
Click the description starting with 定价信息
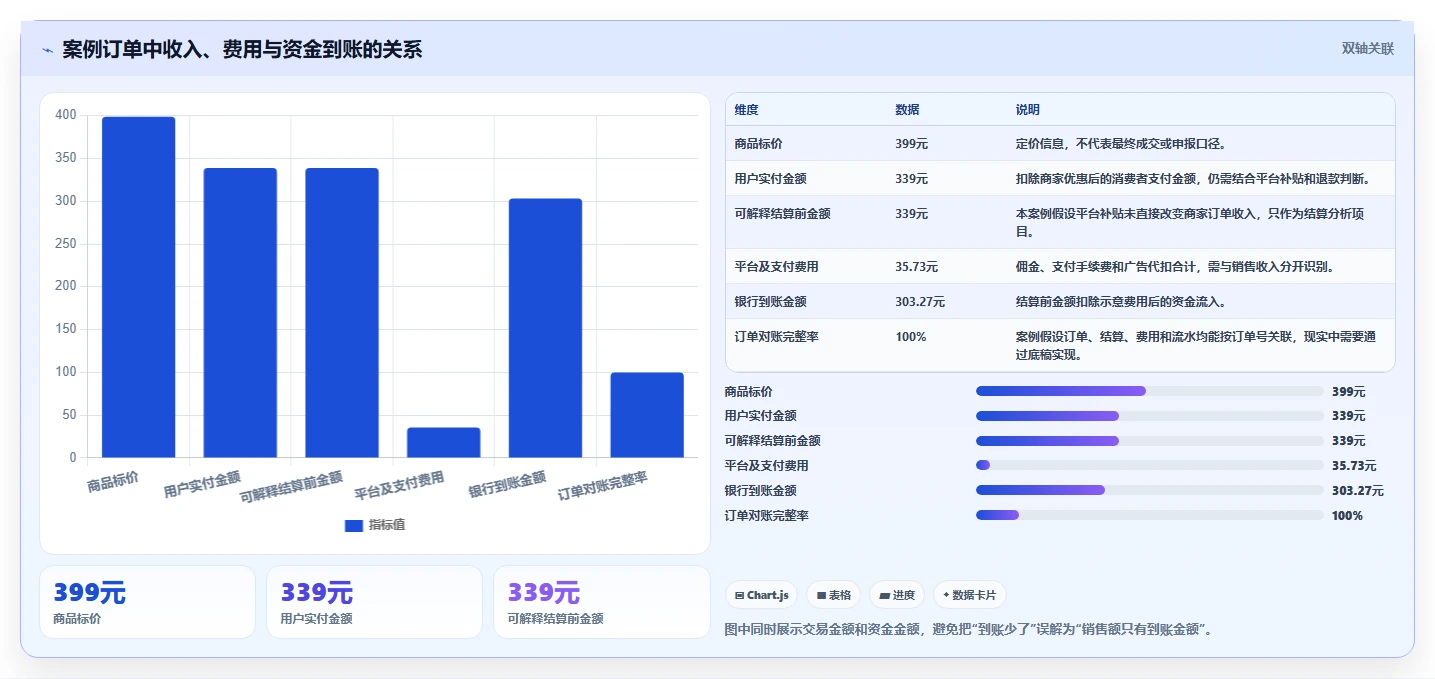click(x=1121, y=144)
